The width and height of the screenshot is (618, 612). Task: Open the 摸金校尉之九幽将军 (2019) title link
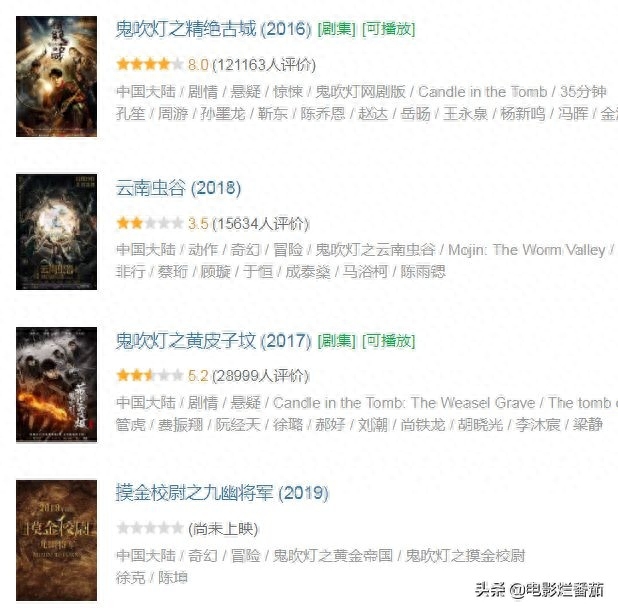222,493
